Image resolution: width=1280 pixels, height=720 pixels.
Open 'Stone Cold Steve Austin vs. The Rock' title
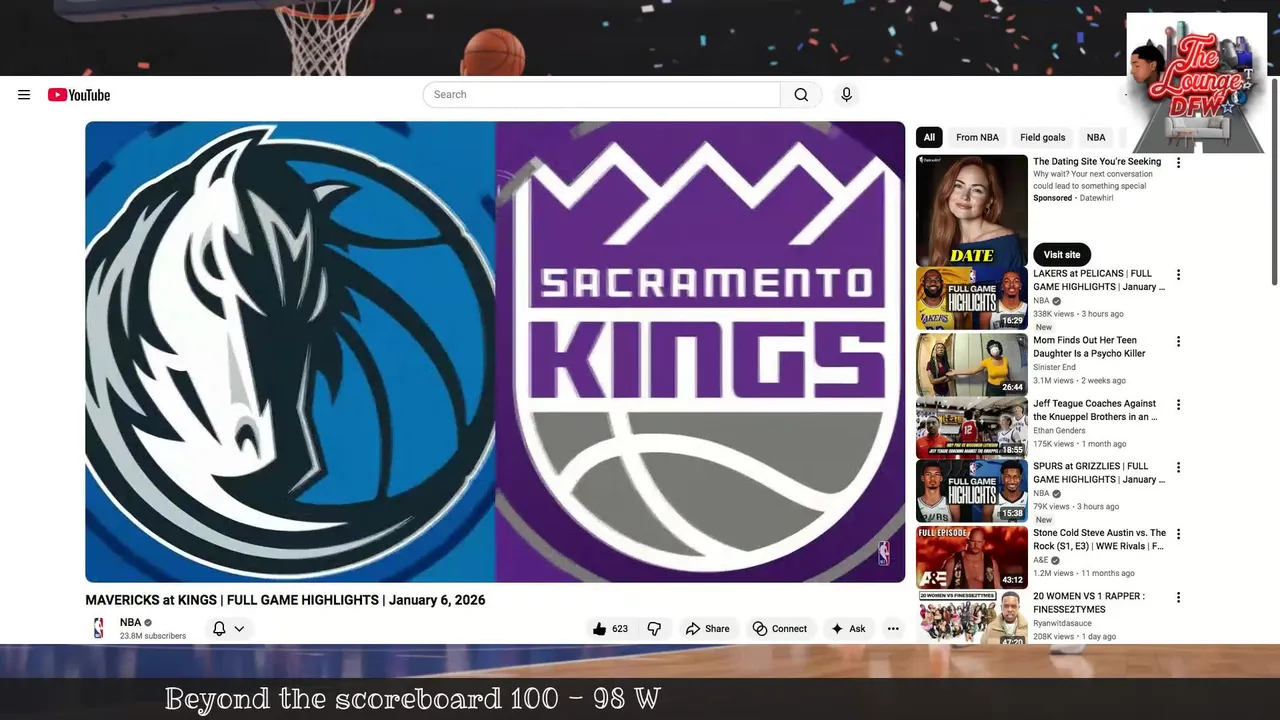click(x=1099, y=540)
